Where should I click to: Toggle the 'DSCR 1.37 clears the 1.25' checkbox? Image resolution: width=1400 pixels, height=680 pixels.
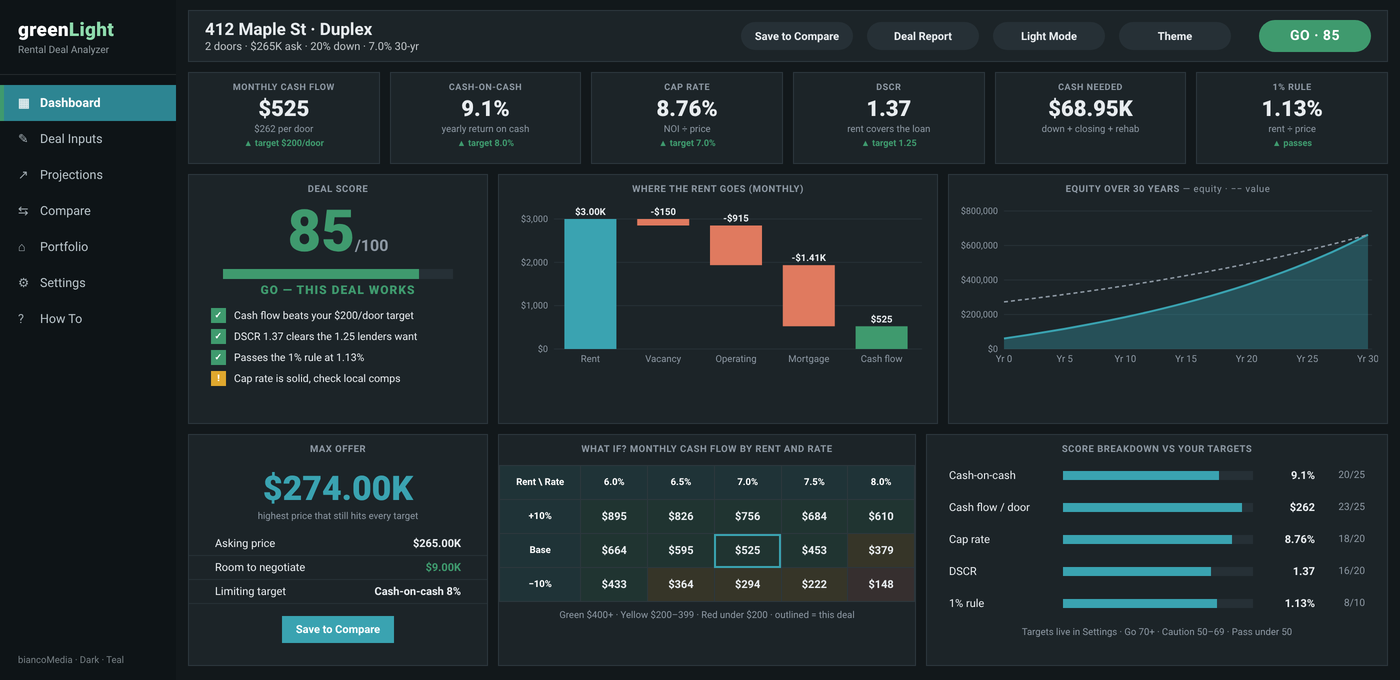point(218,336)
